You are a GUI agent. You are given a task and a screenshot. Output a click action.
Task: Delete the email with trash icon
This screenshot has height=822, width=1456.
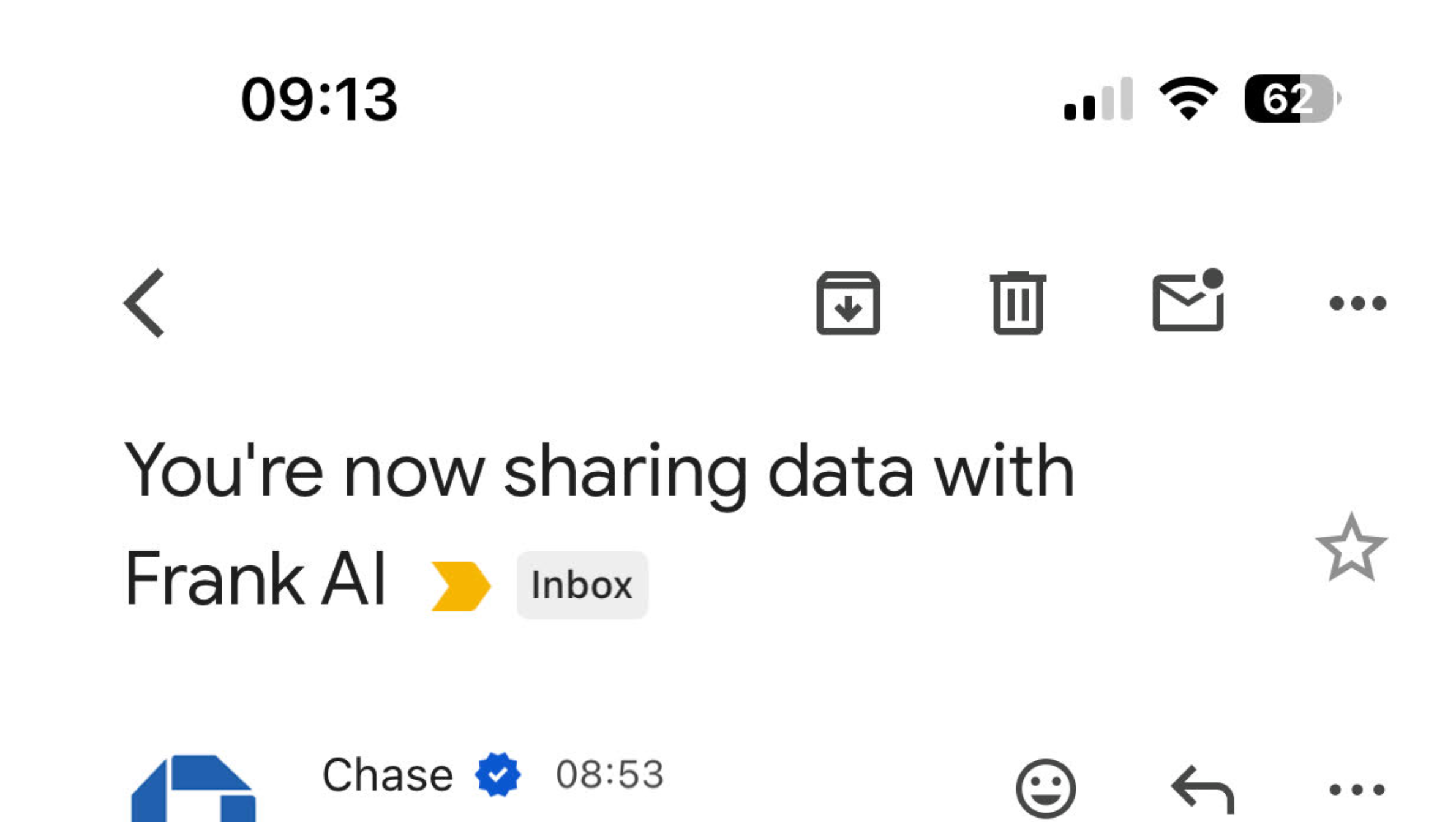1018,303
